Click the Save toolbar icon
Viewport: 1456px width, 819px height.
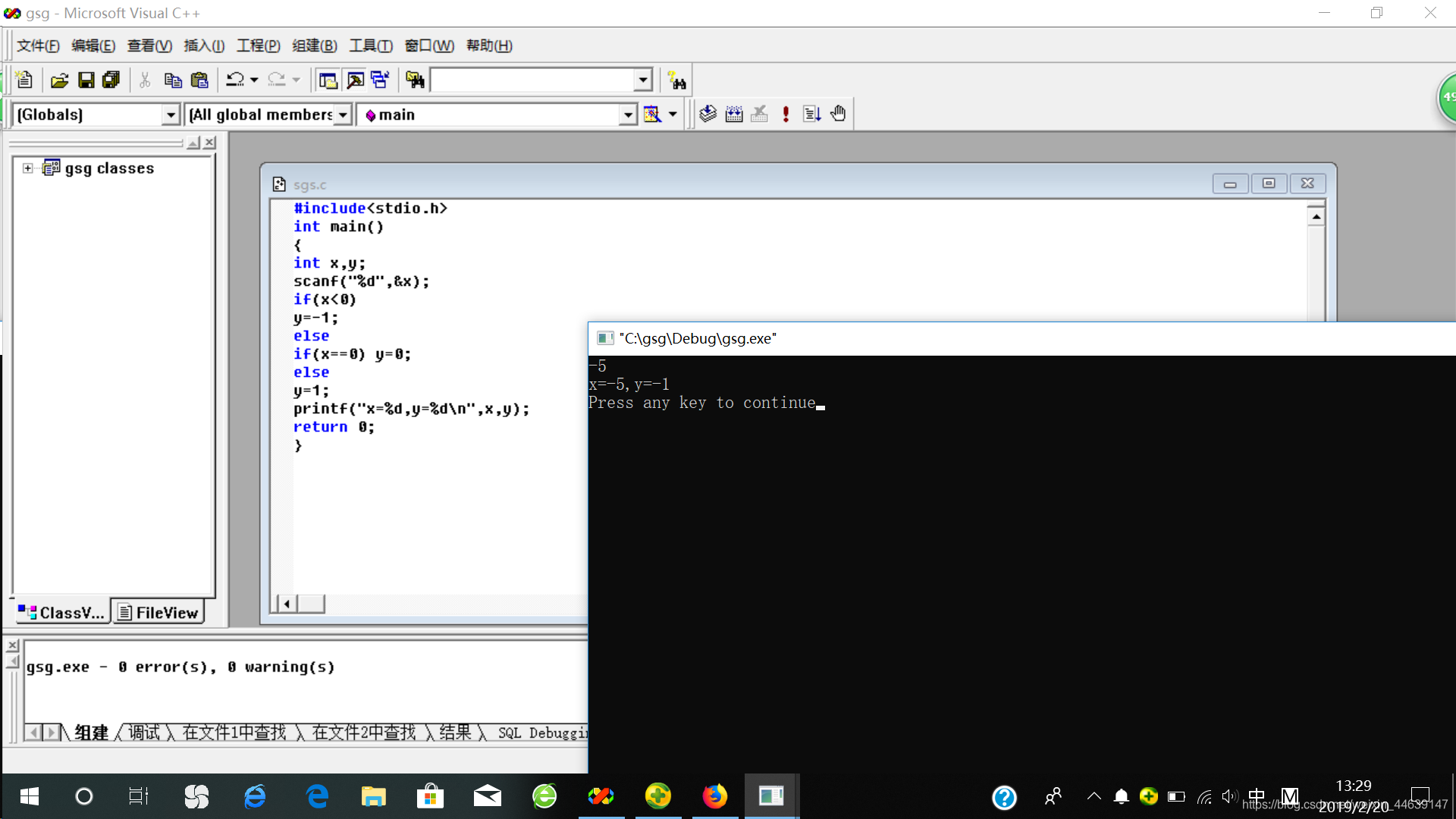tap(86, 80)
